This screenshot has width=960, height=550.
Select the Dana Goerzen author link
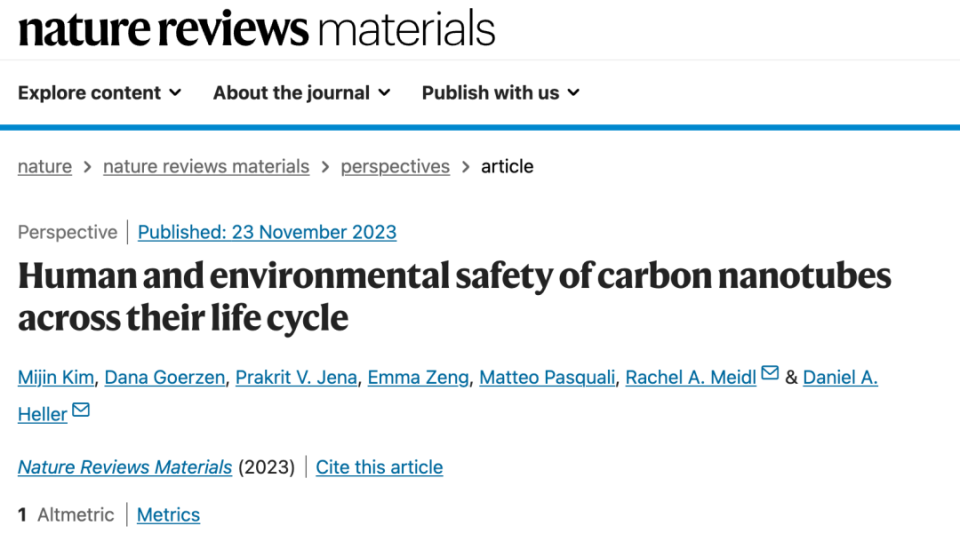(165, 377)
